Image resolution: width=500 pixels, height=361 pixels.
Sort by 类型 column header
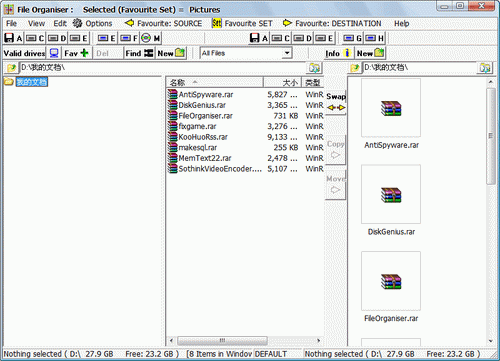pos(313,82)
